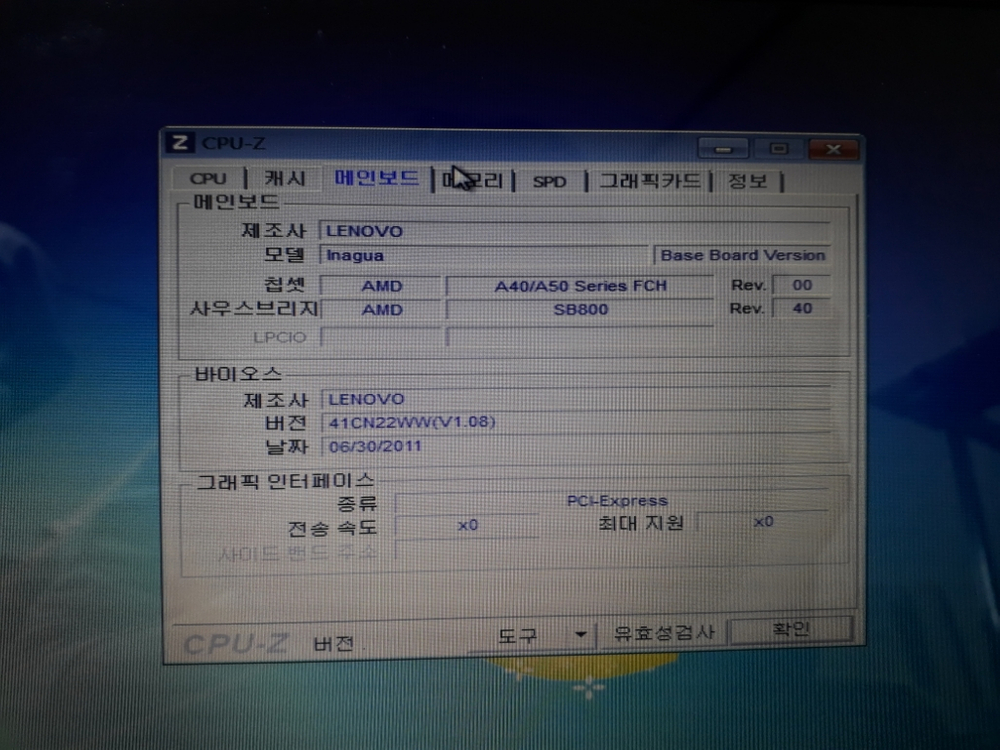Click the CPU-Z title bar icon

point(180,142)
